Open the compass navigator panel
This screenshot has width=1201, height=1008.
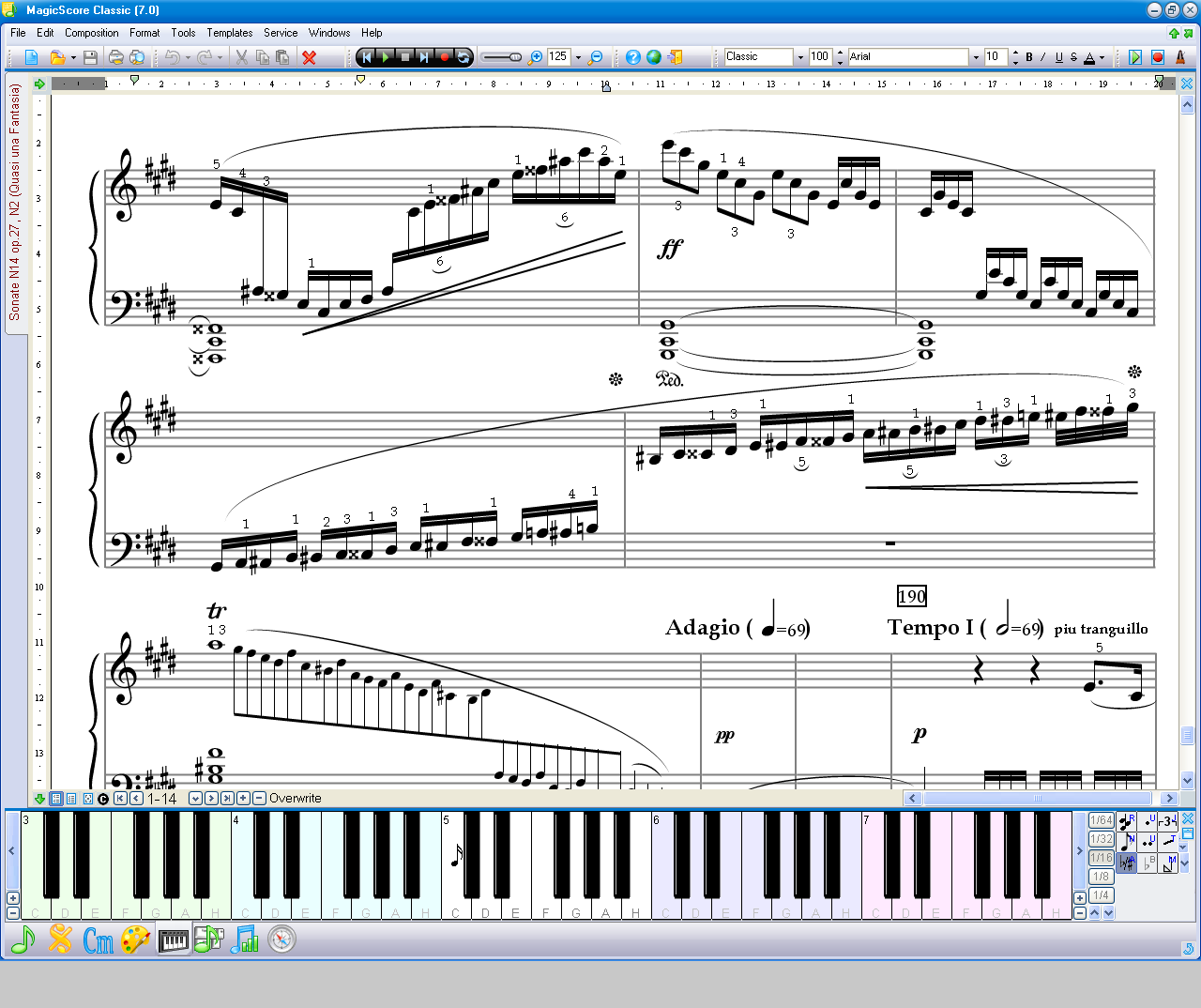(281, 939)
